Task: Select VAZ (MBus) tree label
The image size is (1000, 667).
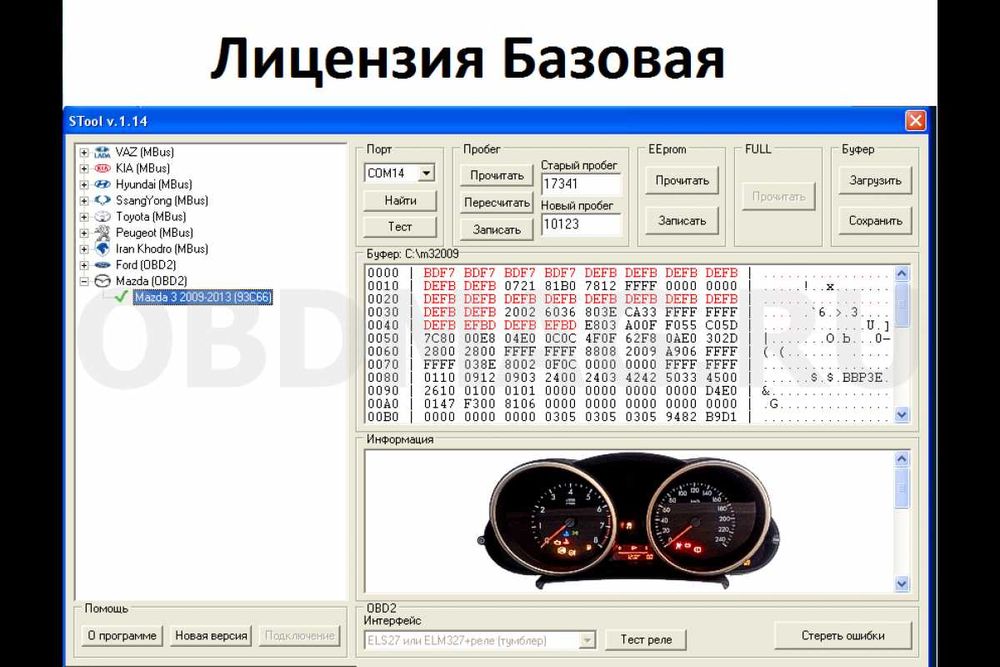Action: (145, 152)
